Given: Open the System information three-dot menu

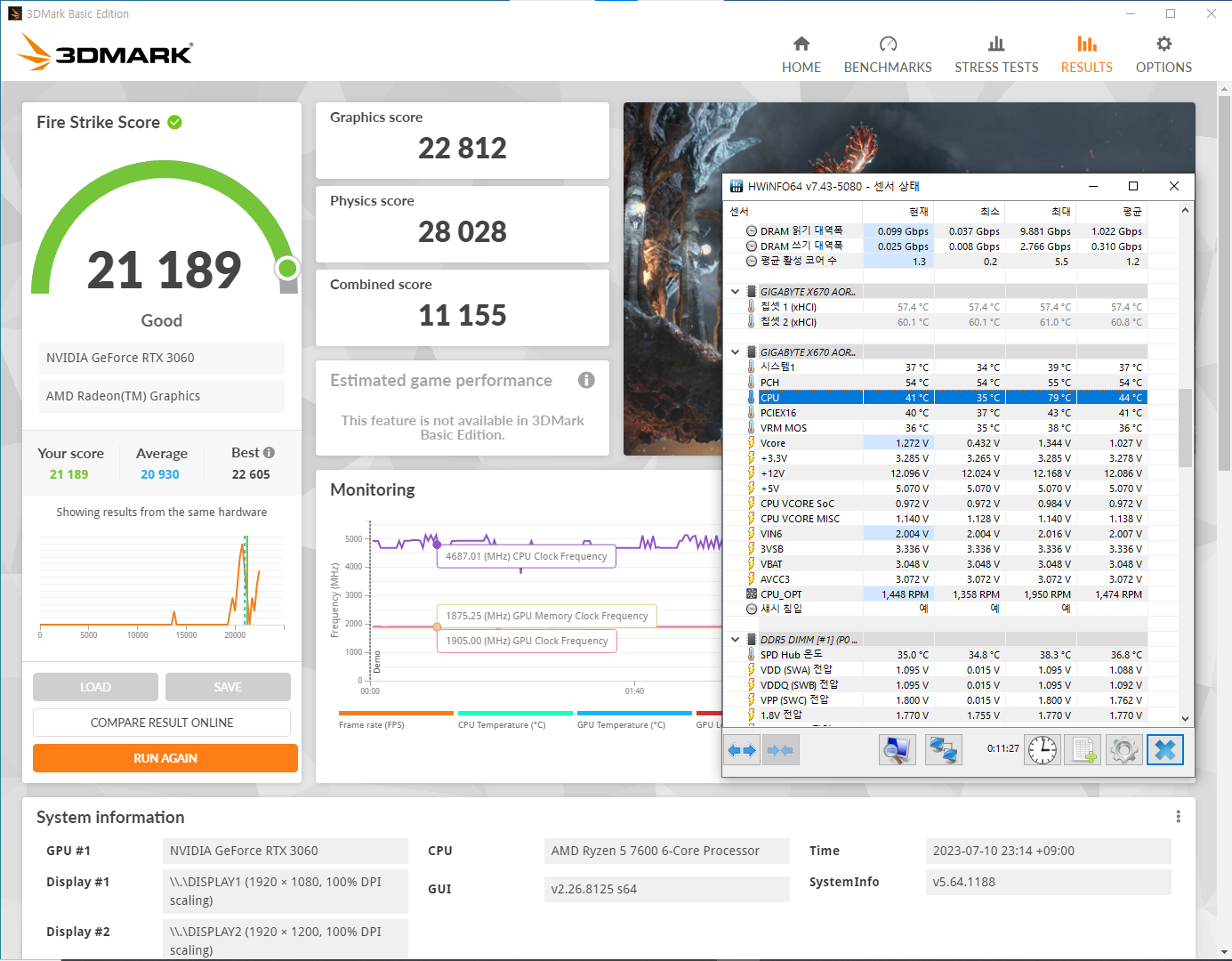Looking at the screenshot, I should click(x=1178, y=817).
